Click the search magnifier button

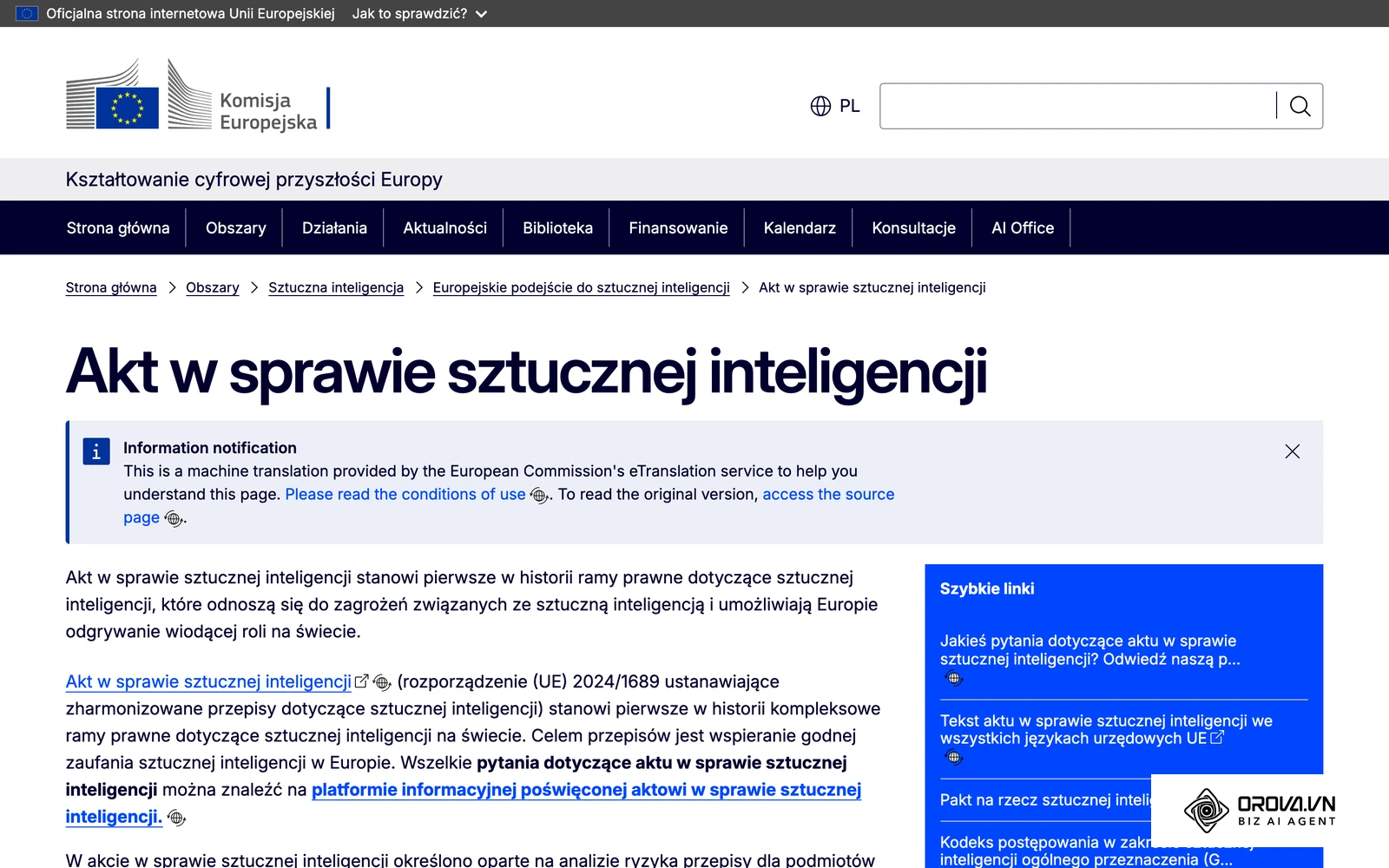(x=1300, y=106)
